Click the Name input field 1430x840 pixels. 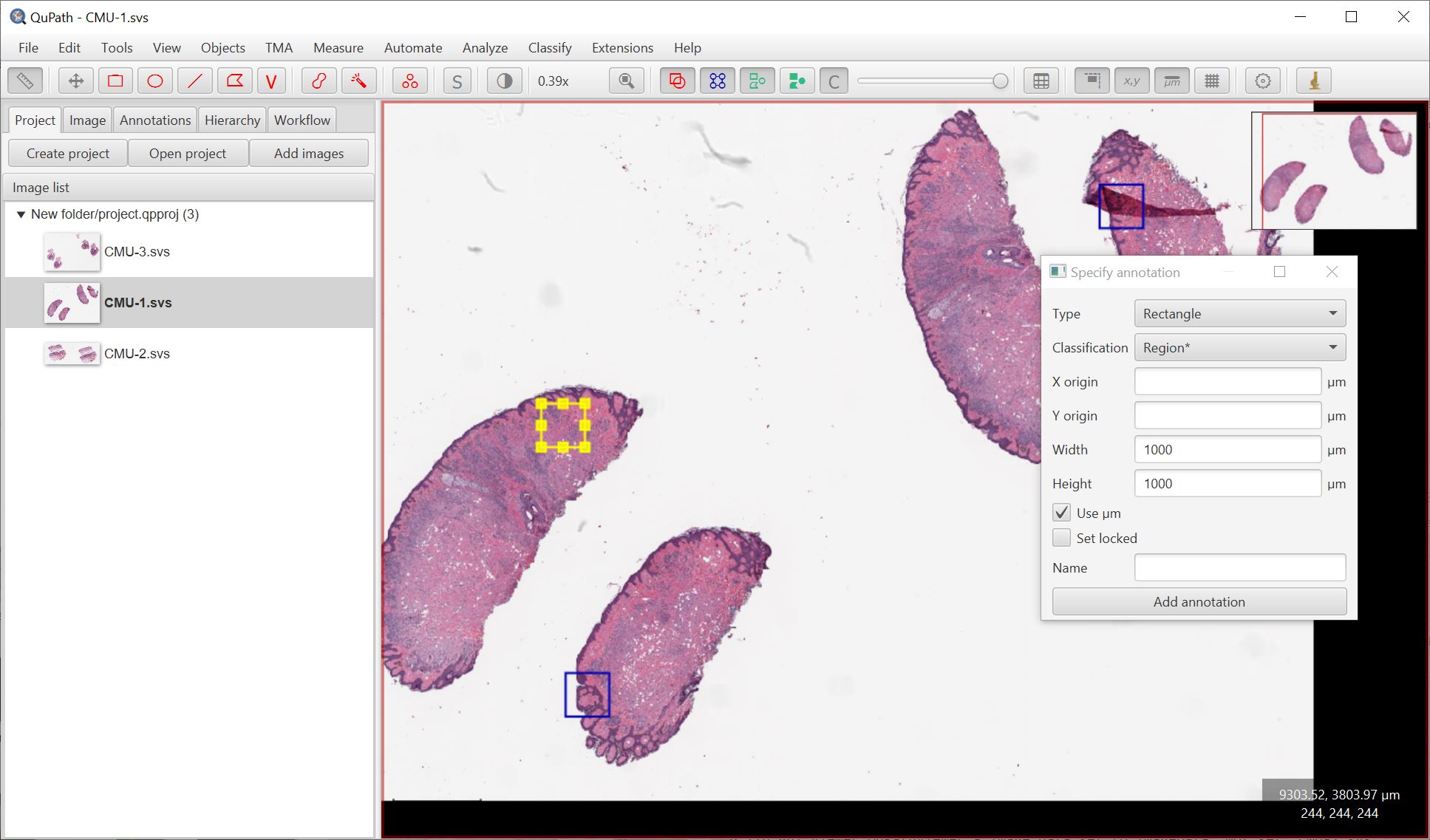click(x=1239, y=567)
